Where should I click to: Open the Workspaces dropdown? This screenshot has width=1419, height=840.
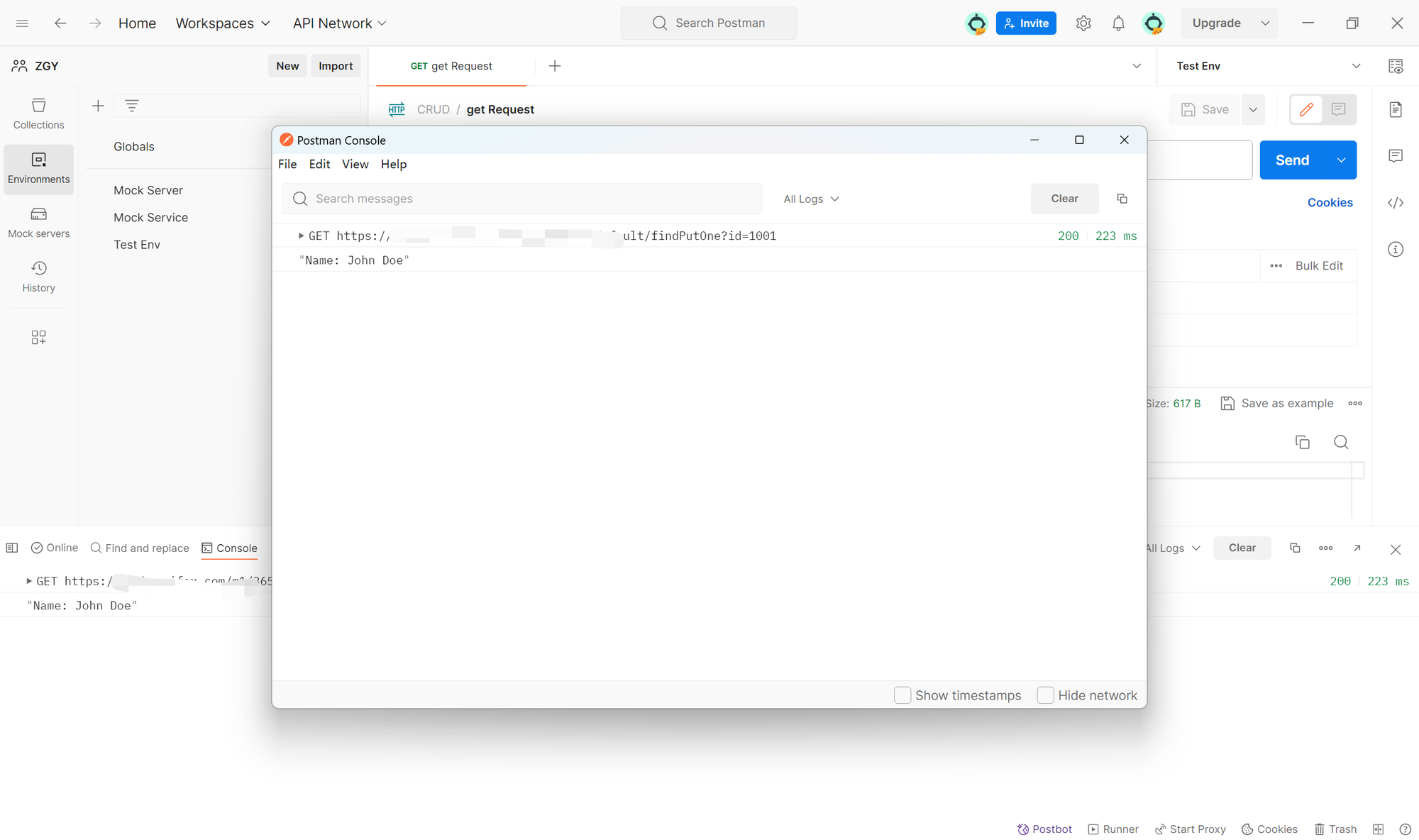click(223, 23)
